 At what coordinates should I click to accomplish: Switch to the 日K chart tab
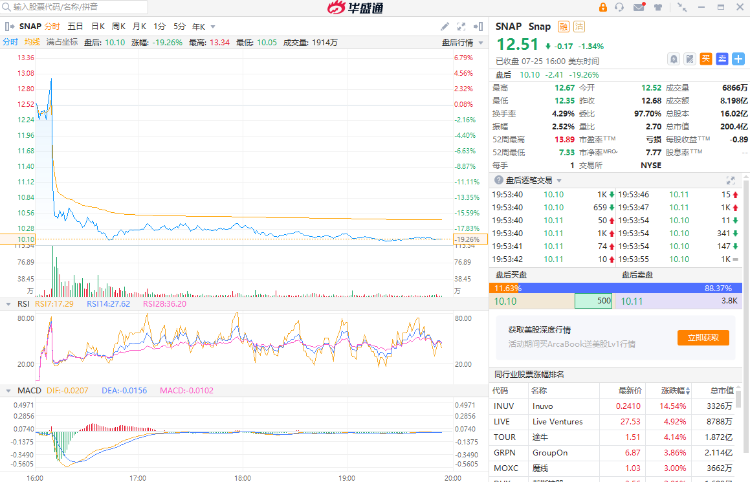pyautogui.click(x=98, y=26)
